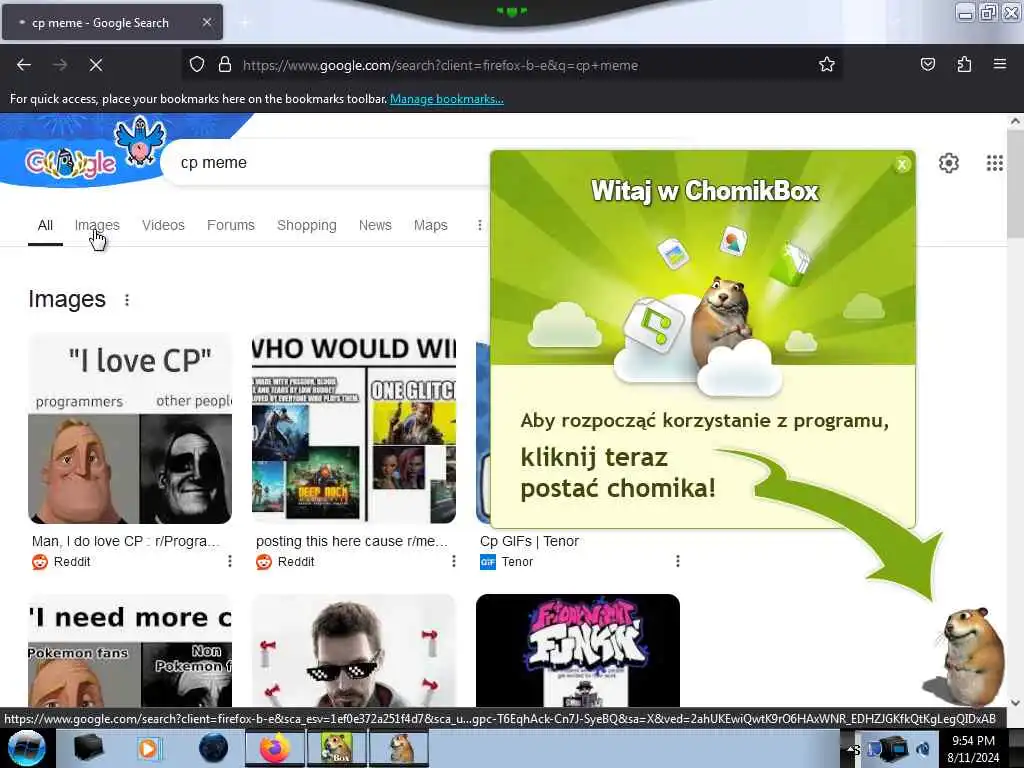1024x768 pixels.
Task: Open more options for Tenor Cp GIFs result
Action: pos(677,562)
